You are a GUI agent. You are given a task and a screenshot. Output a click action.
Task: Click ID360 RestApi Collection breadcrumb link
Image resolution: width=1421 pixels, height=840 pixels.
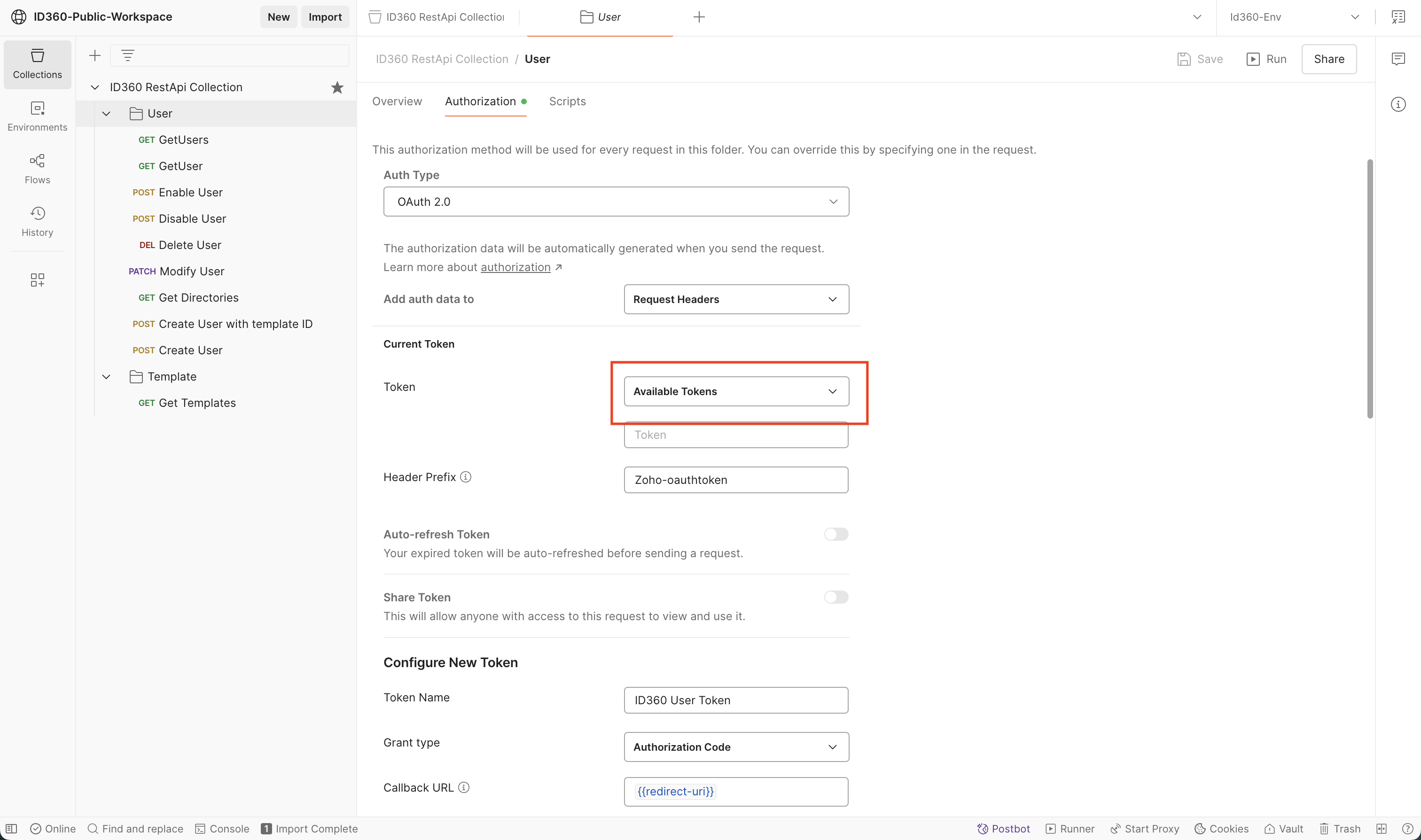(442, 59)
